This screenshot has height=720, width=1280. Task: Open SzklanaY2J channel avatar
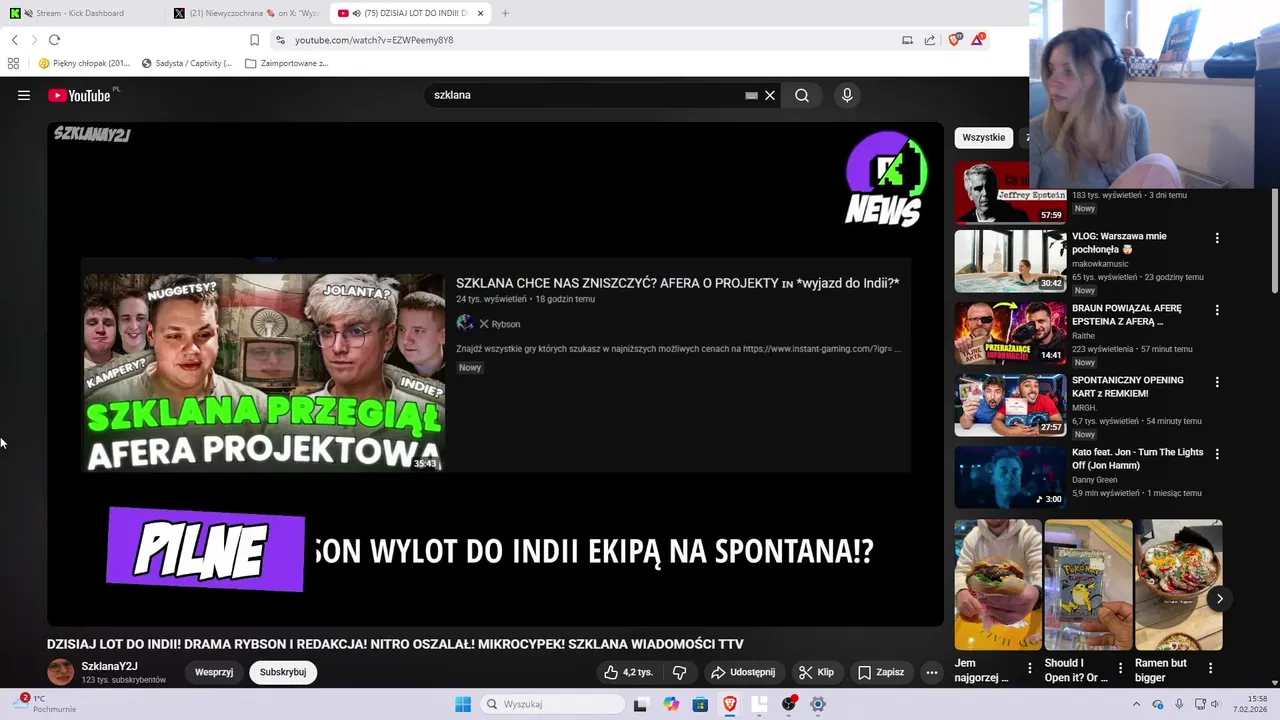(x=61, y=672)
